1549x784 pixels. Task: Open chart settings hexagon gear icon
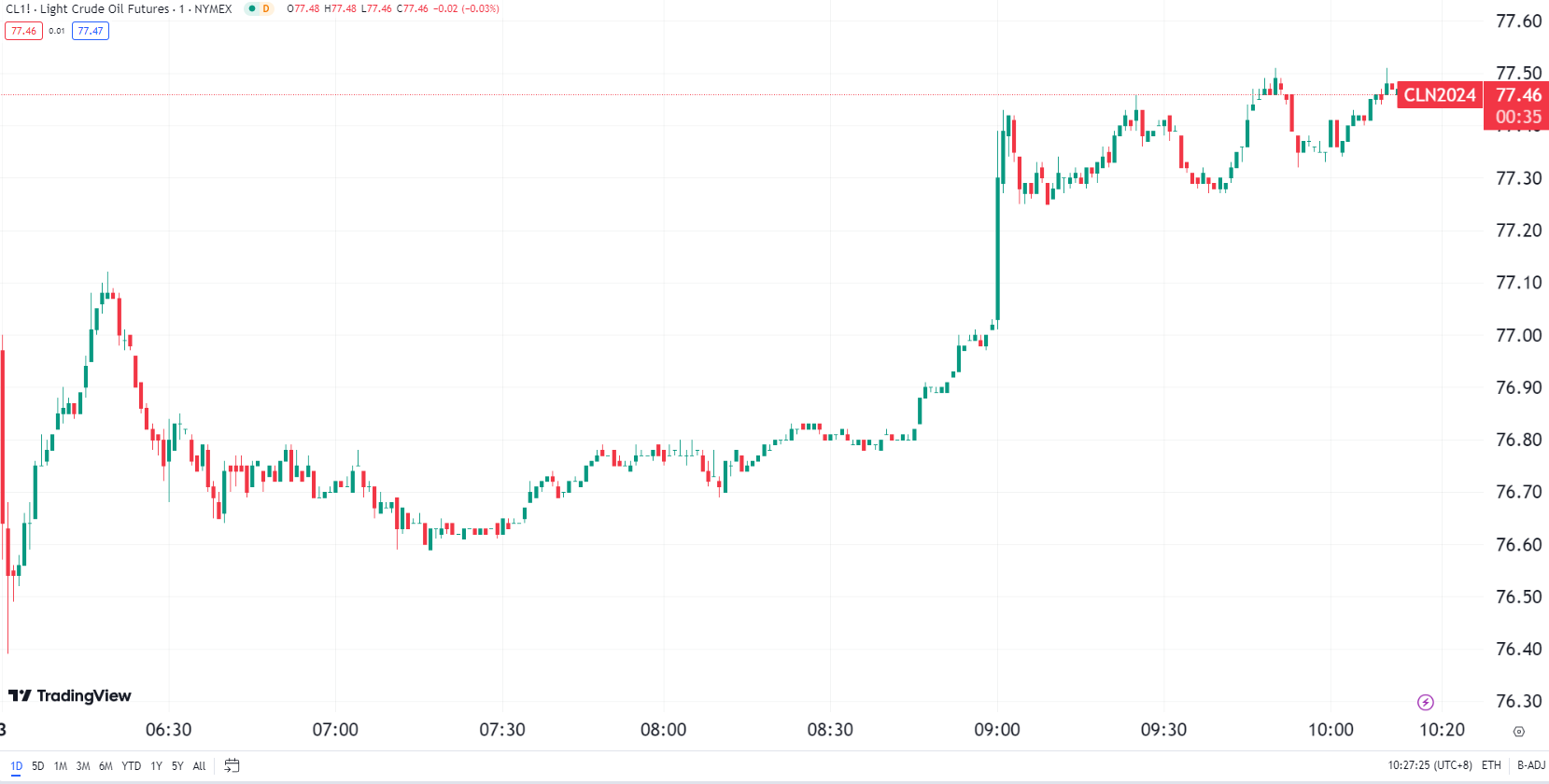click(1518, 732)
